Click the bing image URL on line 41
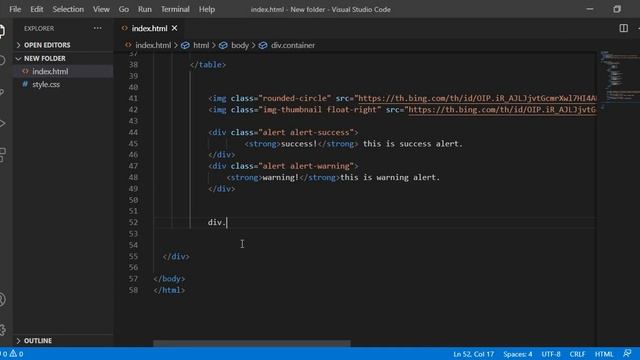This screenshot has width=640, height=360. [x=477, y=98]
